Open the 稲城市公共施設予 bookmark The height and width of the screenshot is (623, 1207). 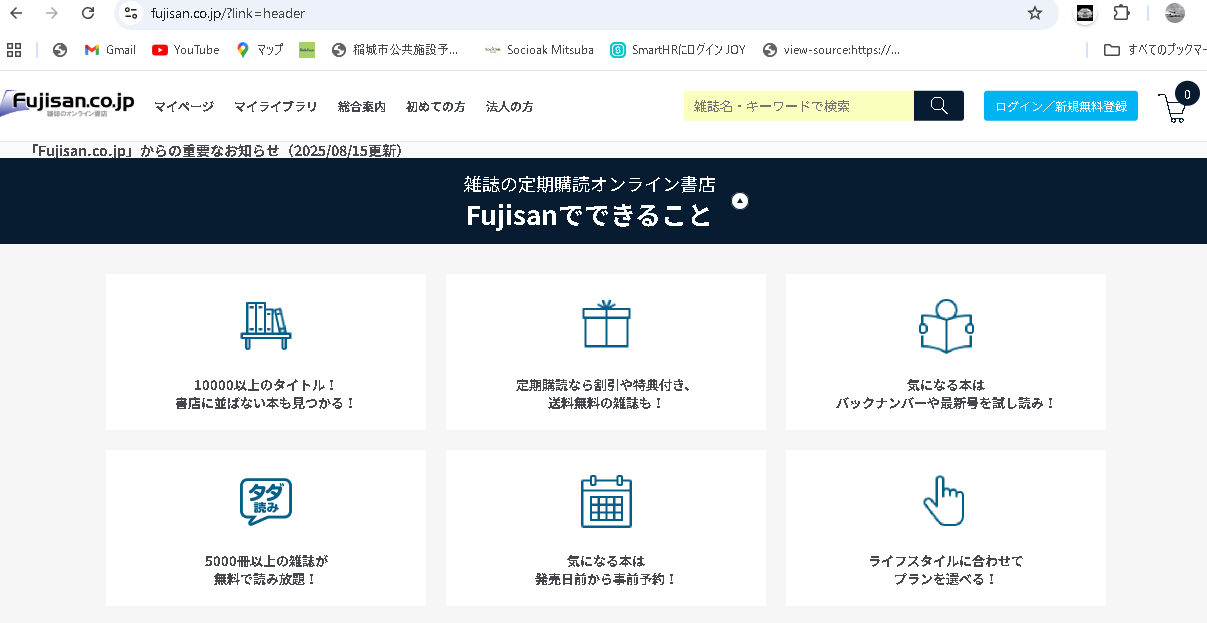tap(395, 50)
